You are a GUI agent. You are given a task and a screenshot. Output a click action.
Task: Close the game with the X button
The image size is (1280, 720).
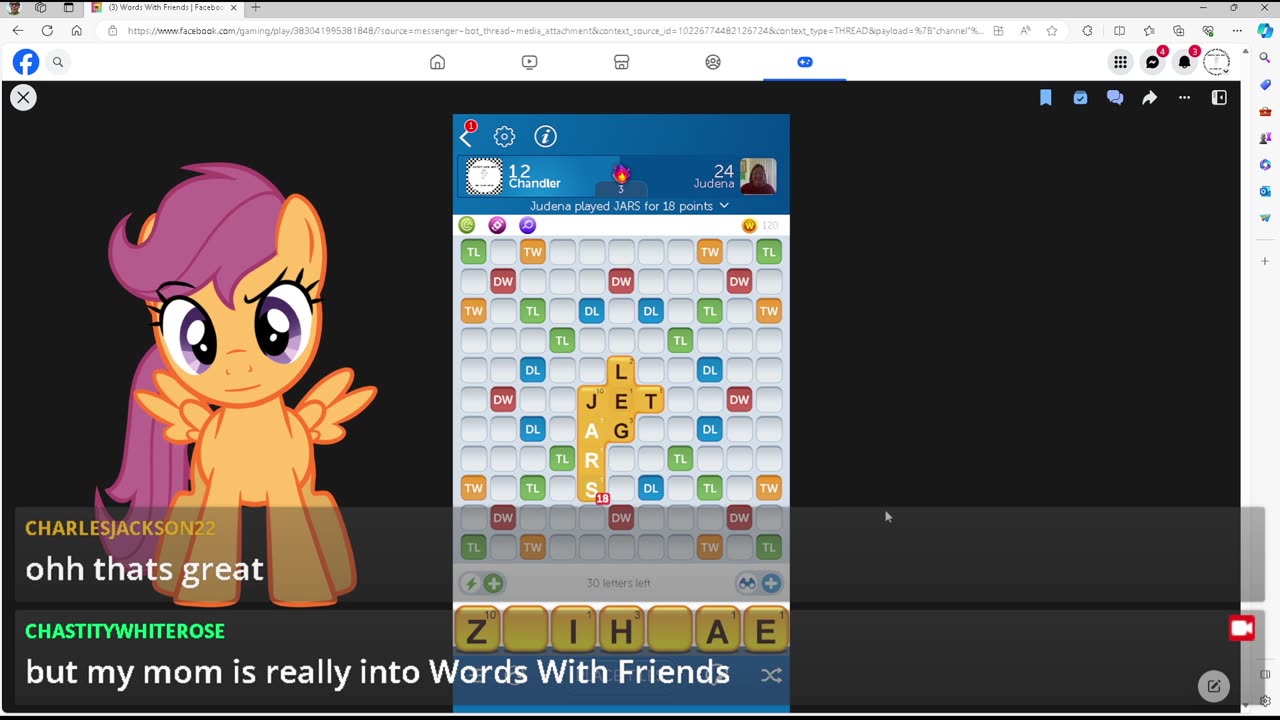coord(23,97)
